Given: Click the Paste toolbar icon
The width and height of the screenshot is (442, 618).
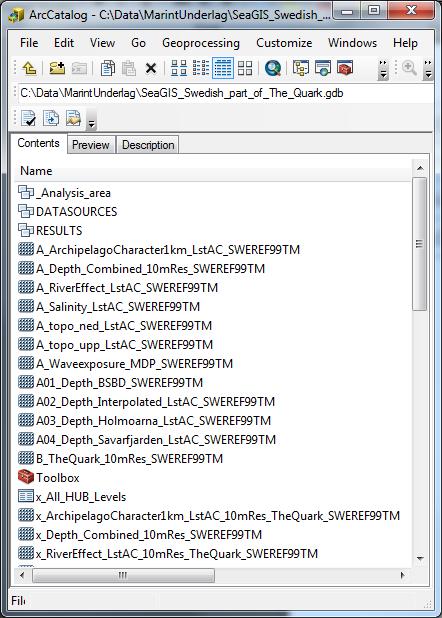Looking at the screenshot, I should click(x=129, y=68).
